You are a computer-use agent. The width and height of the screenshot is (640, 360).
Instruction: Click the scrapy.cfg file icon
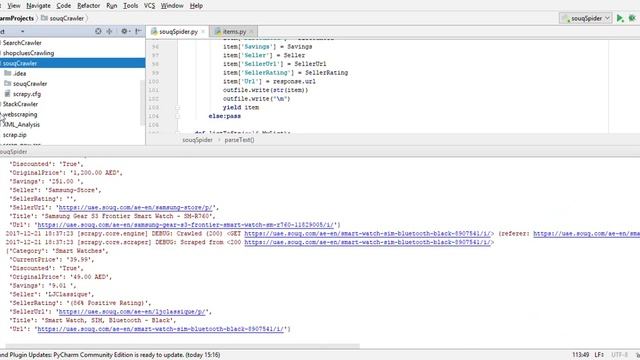[7, 93]
